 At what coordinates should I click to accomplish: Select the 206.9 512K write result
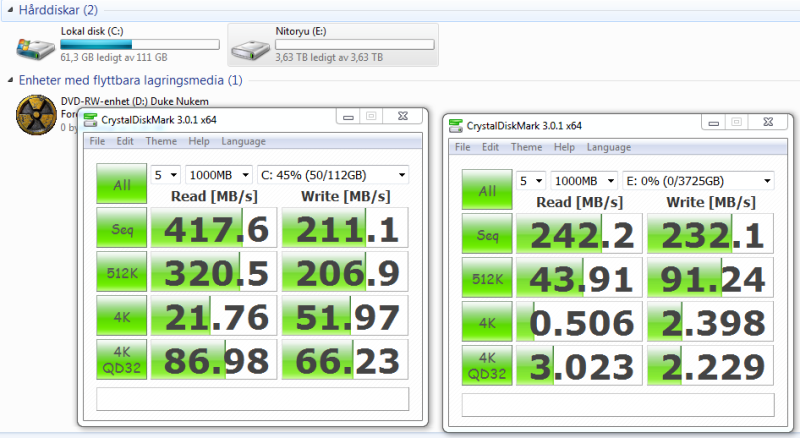point(345,272)
